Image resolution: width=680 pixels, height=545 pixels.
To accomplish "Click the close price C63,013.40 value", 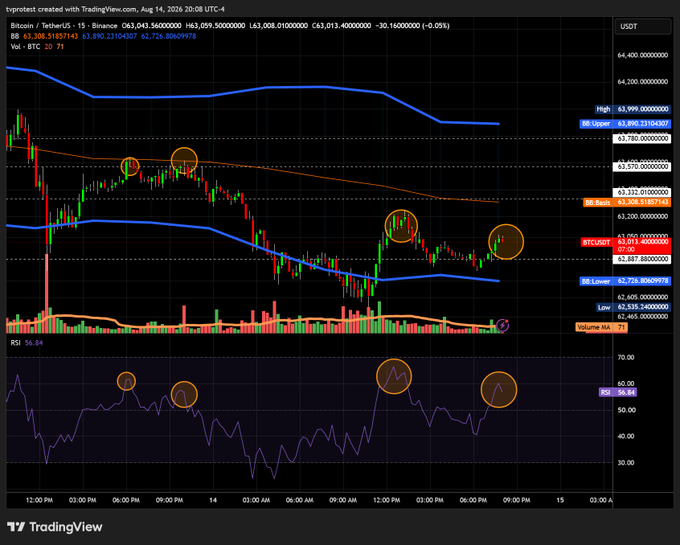I will tap(341, 26).
